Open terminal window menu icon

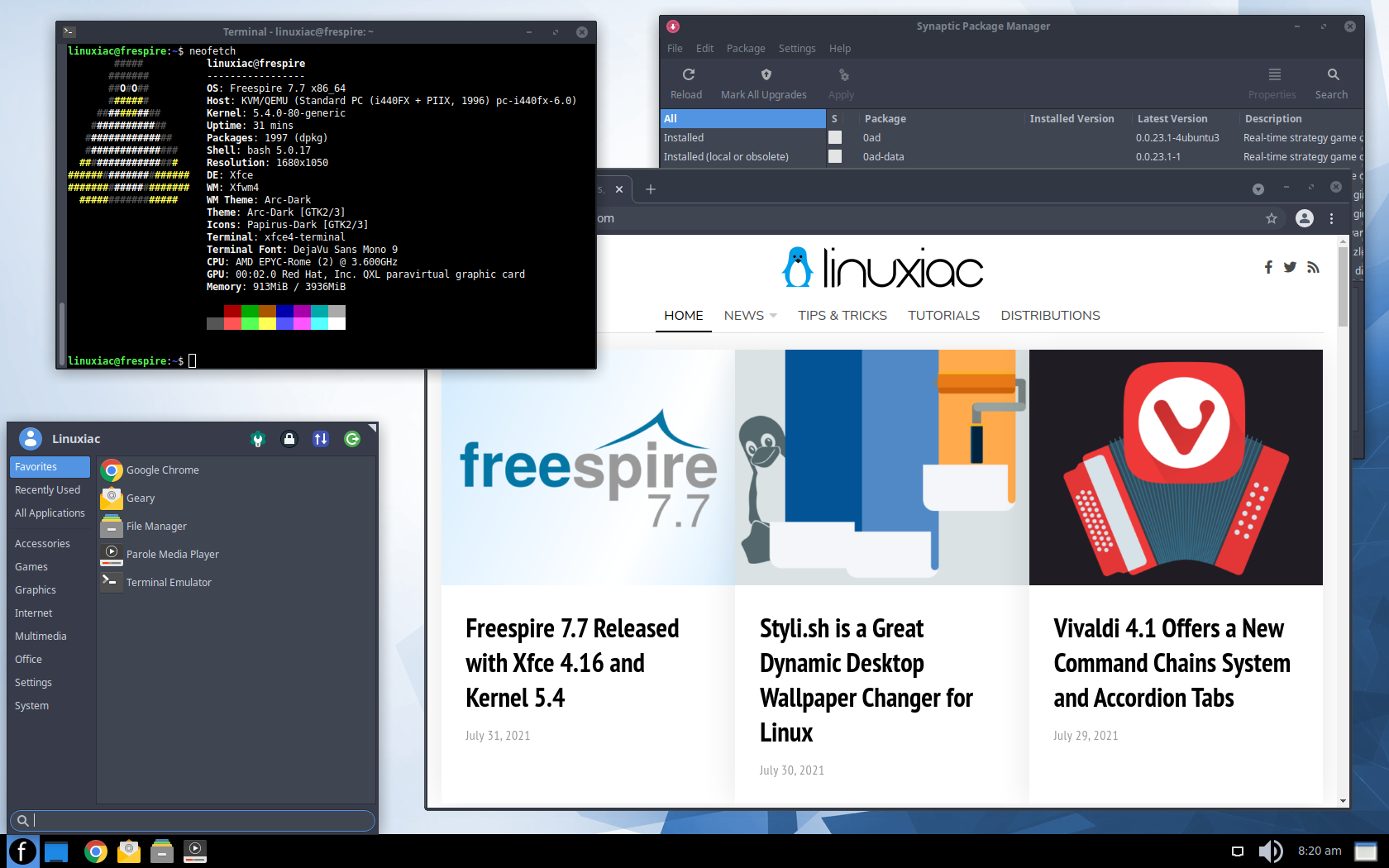point(69,32)
